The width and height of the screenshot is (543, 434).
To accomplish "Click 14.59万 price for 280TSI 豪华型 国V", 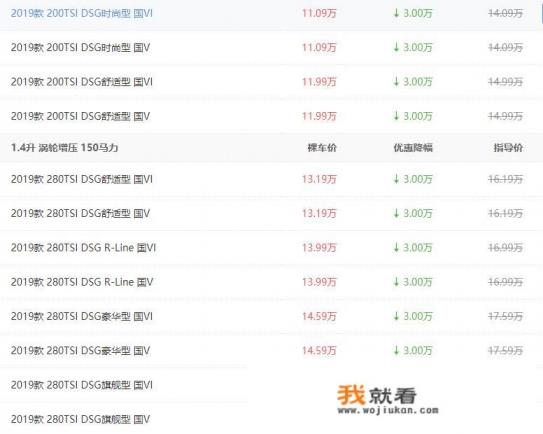I will [x=319, y=351].
